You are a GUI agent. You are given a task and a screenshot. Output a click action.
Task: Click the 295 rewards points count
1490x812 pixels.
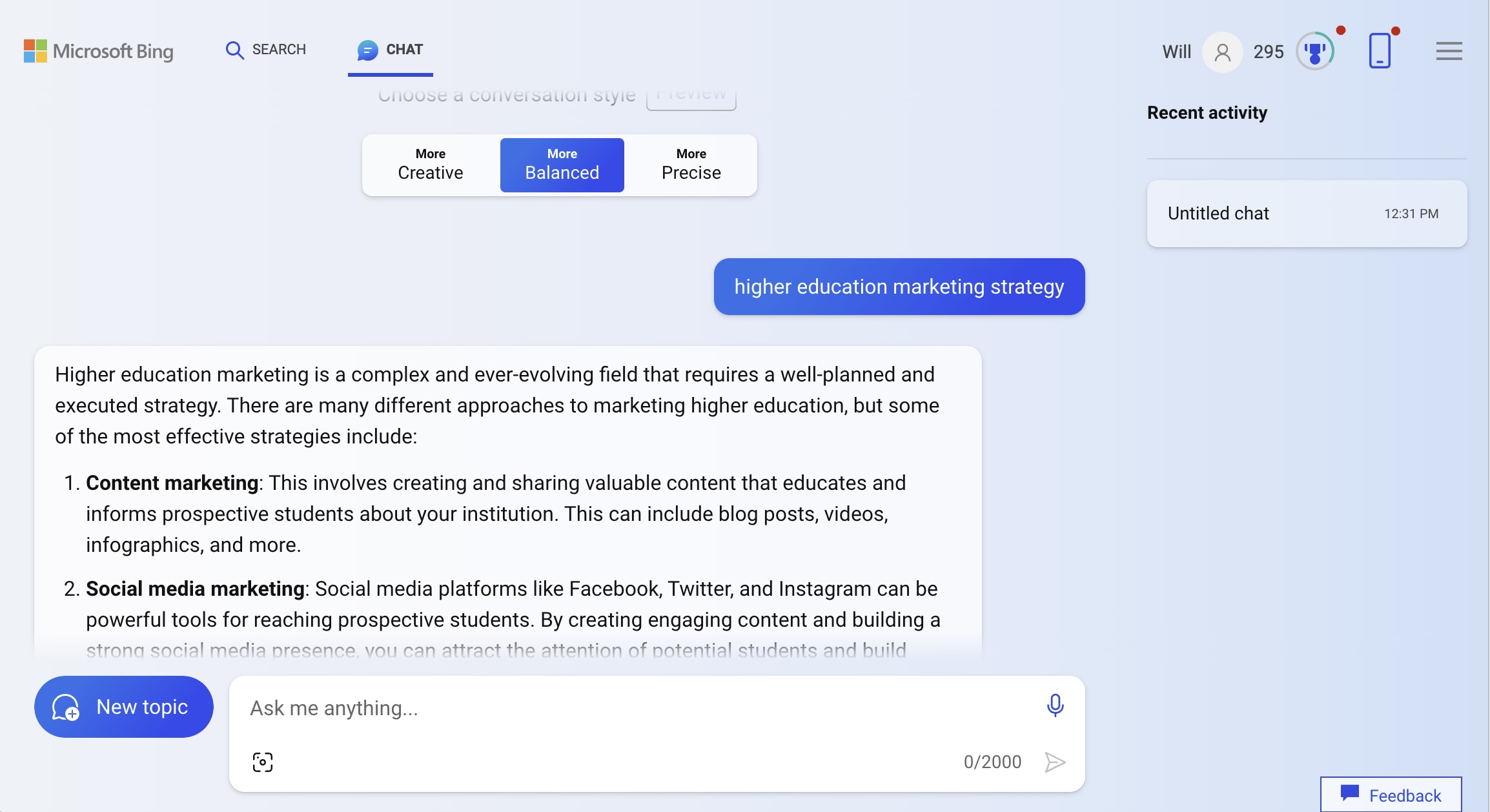[1268, 52]
